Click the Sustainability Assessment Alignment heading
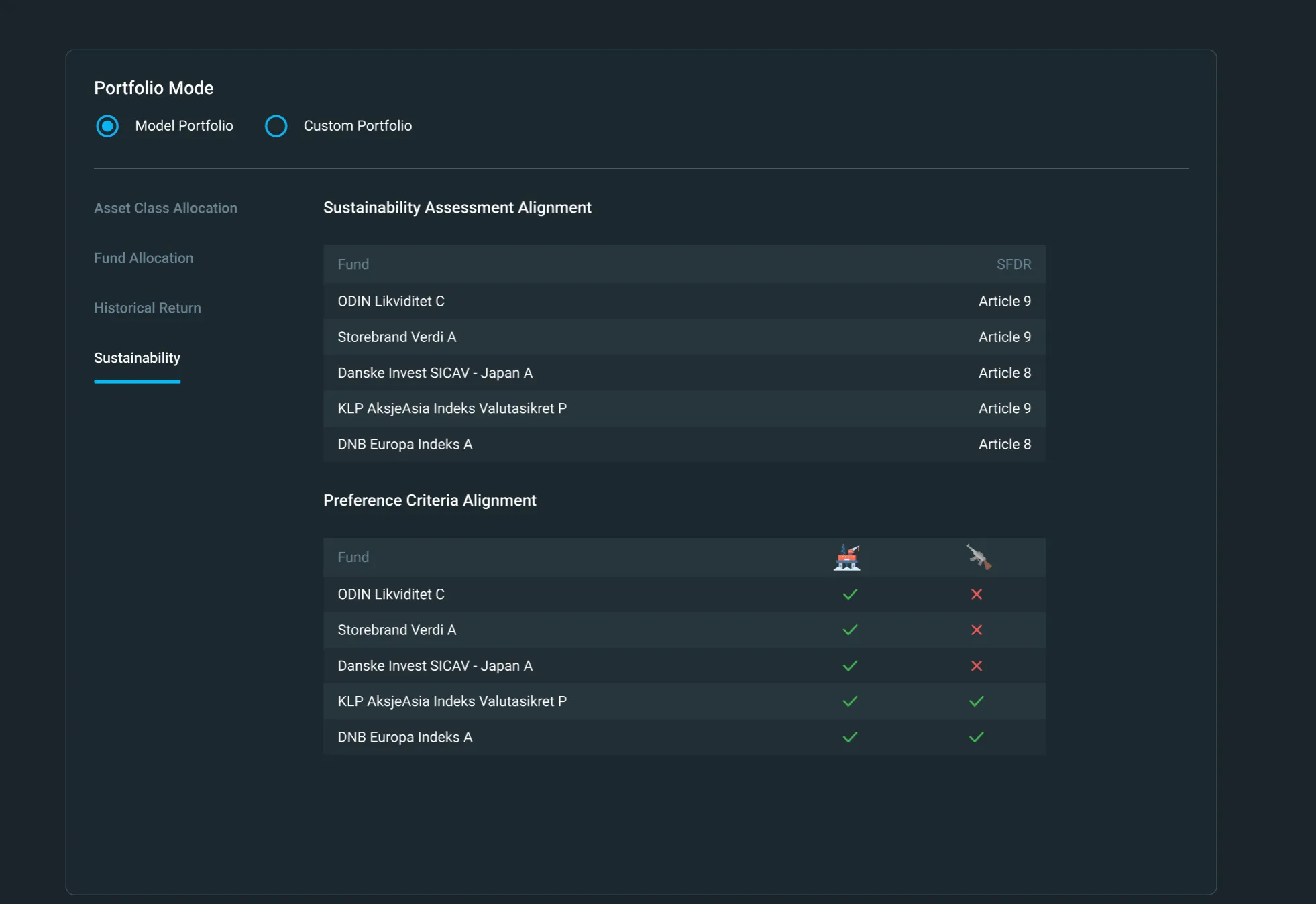The height and width of the screenshot is (904, 1316). 457,208
